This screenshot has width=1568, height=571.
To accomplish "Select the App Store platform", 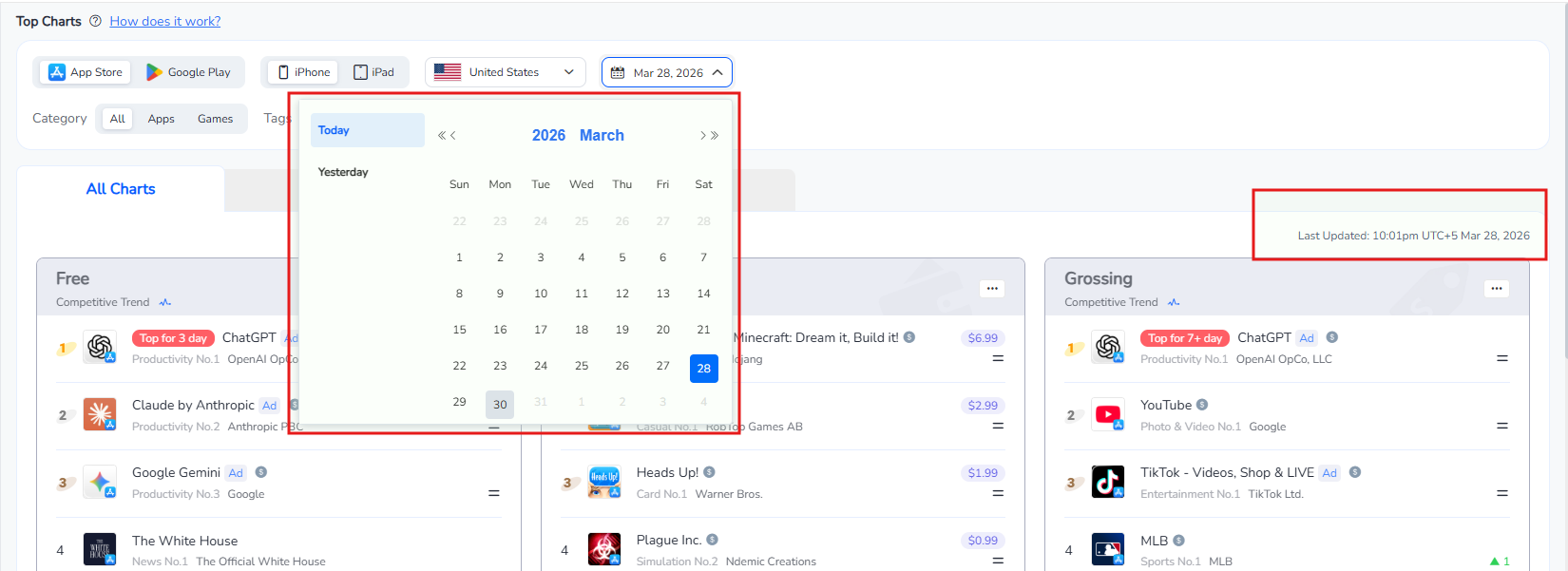I will click(x=86, y=72).
